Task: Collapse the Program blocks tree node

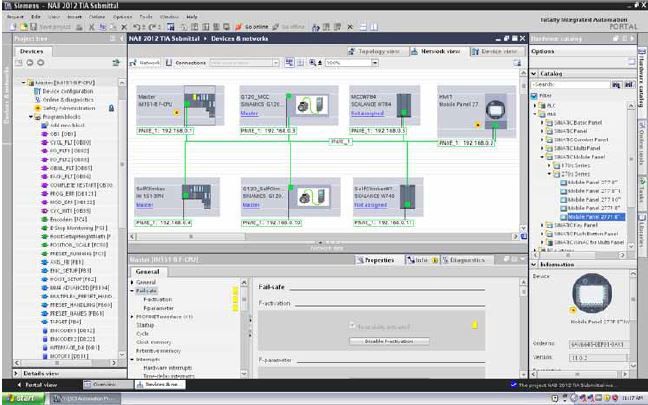Action: (x=31, y=117)
